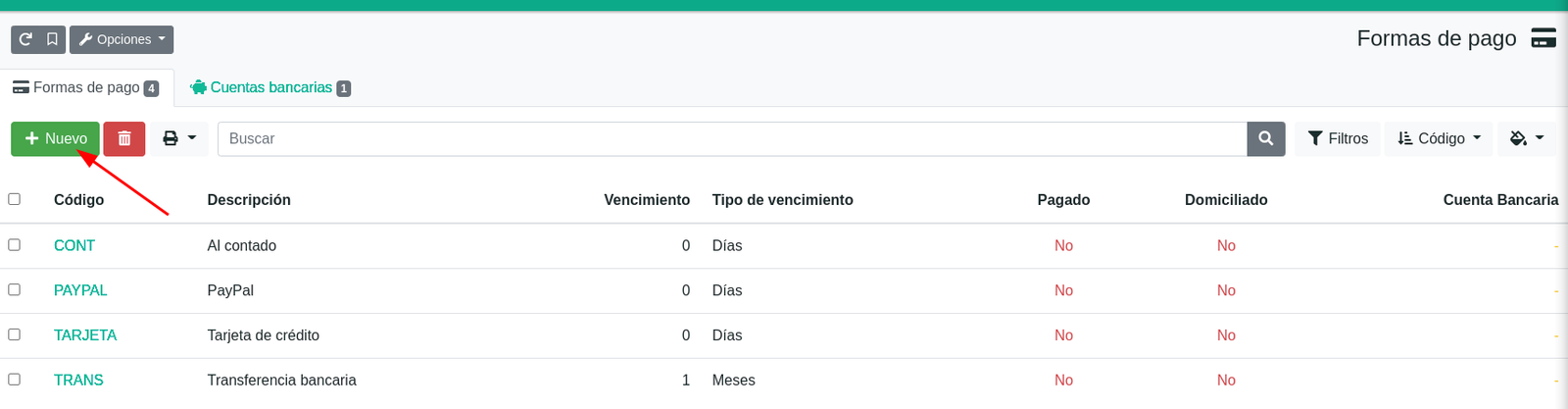1568x409 pixels.
Task: Mark the PAYPAL row checkbox
Action: coord(15,290)
